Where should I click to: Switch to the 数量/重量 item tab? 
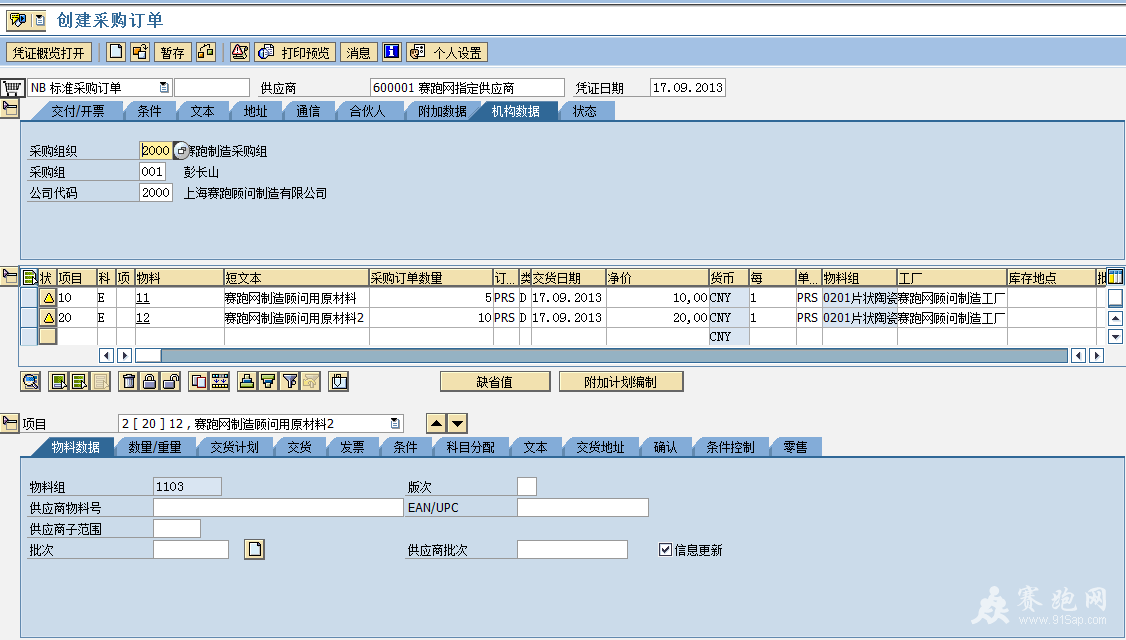[x=155, y=447]
